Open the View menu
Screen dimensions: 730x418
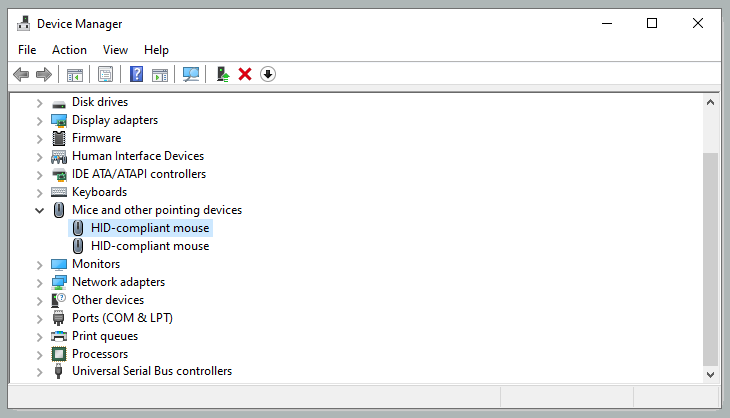115,50
